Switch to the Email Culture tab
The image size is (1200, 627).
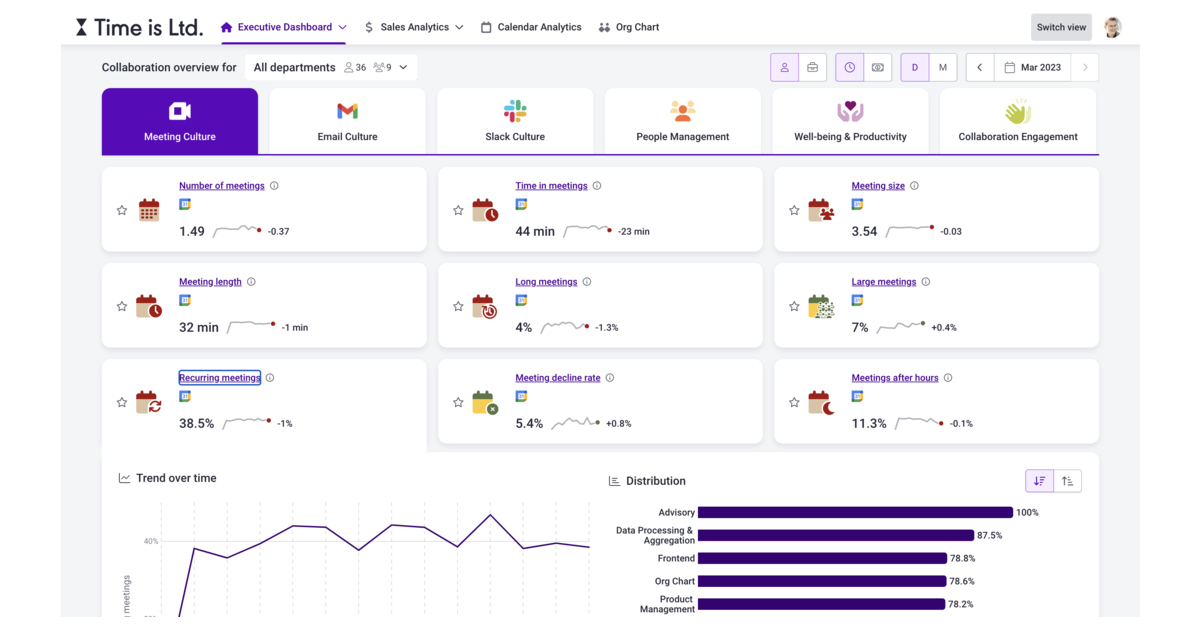(347, 120)
